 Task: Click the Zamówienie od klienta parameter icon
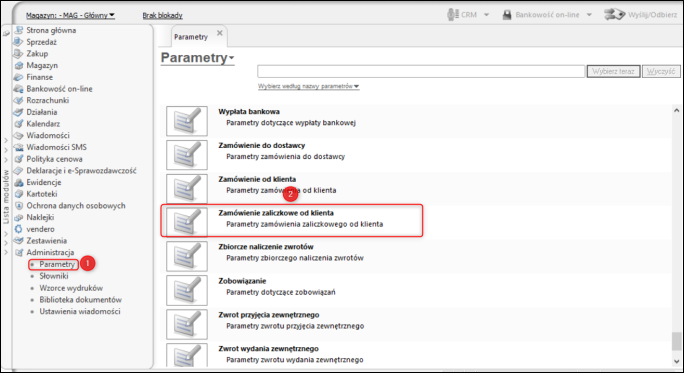point(187,188)
